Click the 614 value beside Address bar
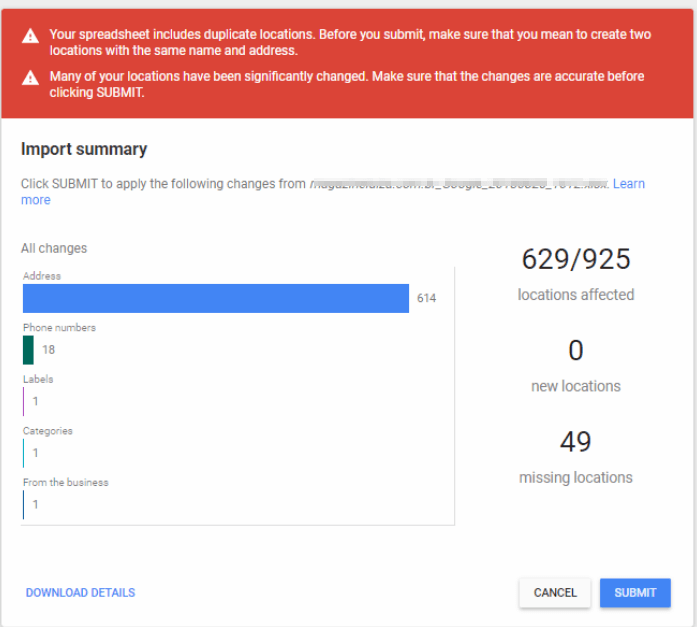The height and width of the screenshot is (627, 697). 426,298
